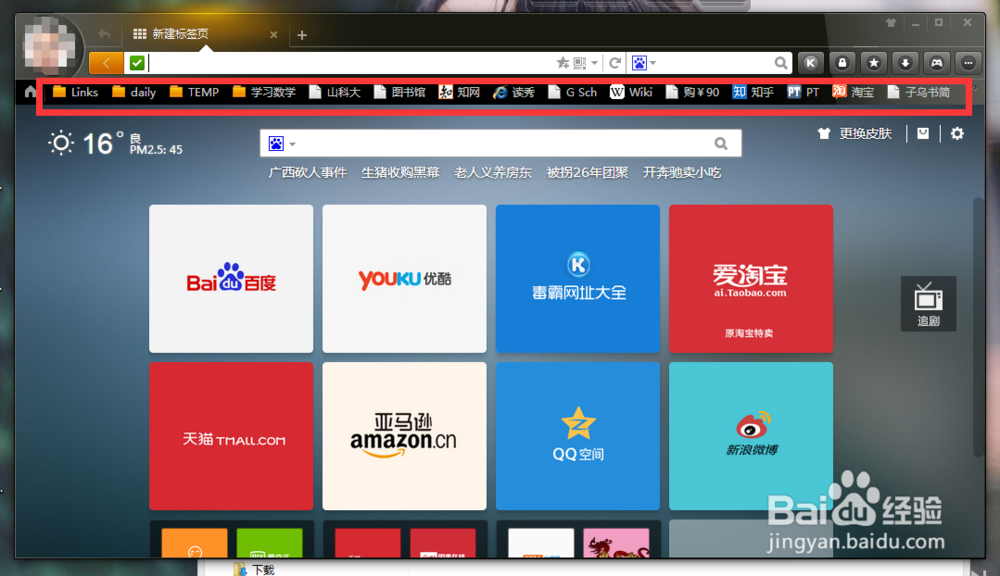
Task: Open the 图书馆 bookmark
Action: pos(400,92)
